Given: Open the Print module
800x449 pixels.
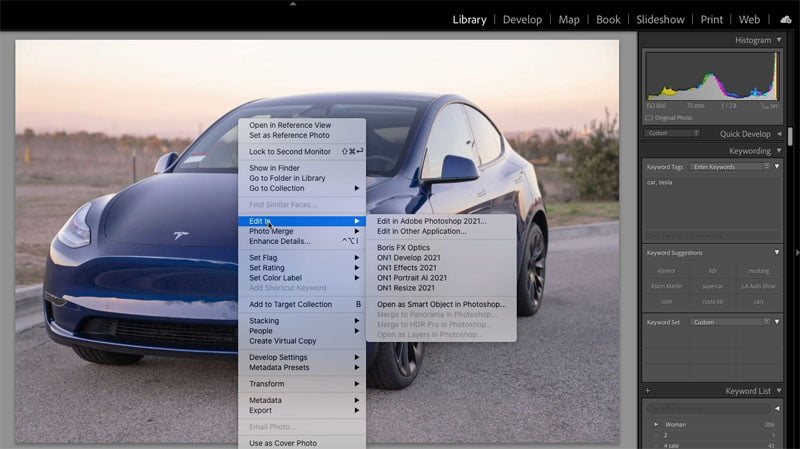Looking at the screenshot, I should pos(711,19).
